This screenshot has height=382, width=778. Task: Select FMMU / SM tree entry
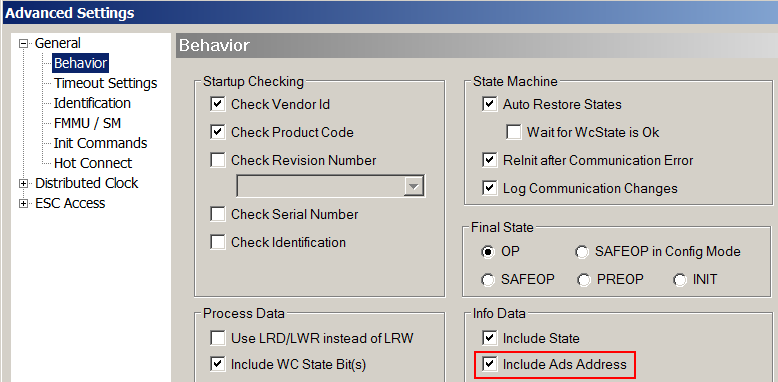click(87, 123)
